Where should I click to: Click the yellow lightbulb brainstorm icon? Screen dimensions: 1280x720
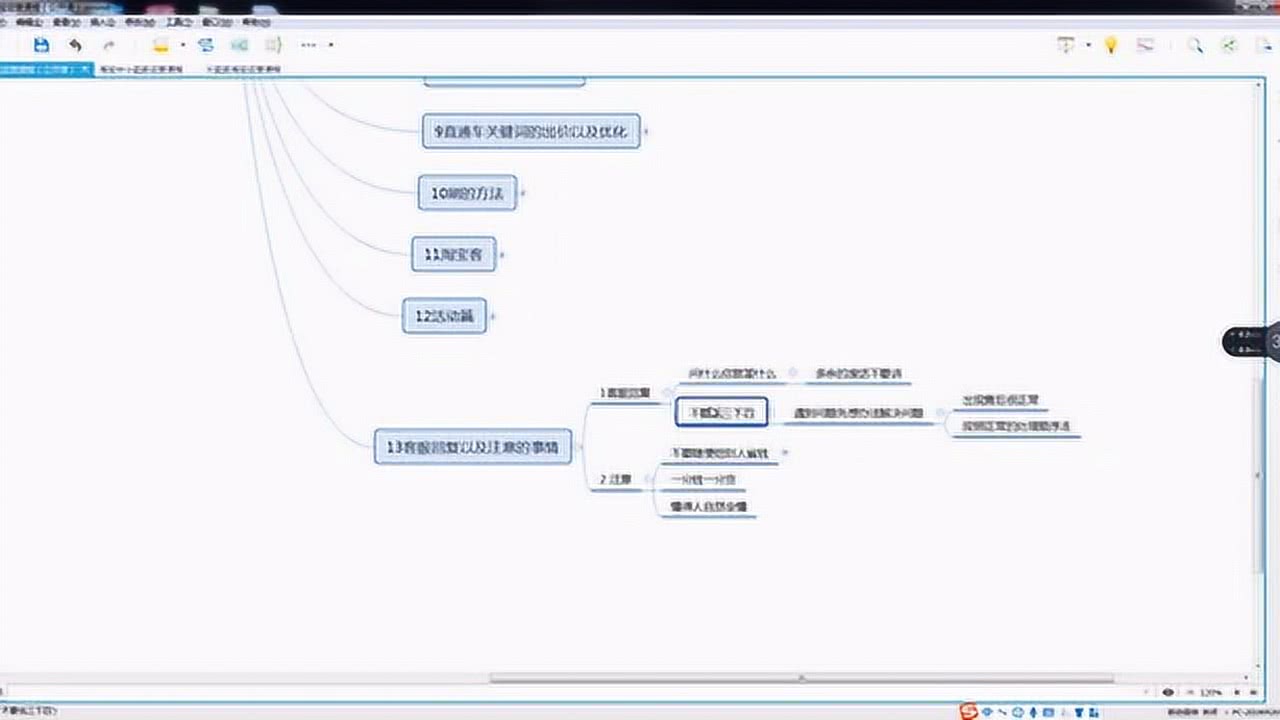(x=1110, y=45)
